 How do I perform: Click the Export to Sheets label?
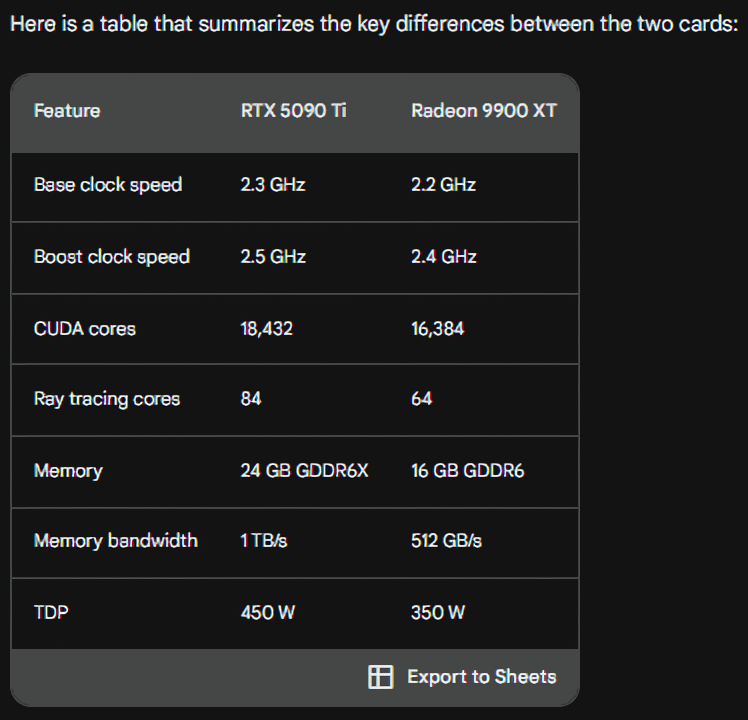click(x=481, y=677)
